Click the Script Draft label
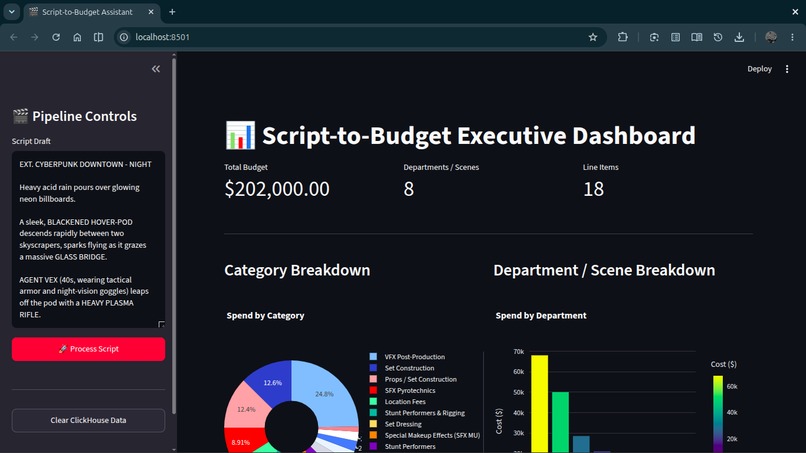This screenshot has height=453, width=806. coord(31,141)
